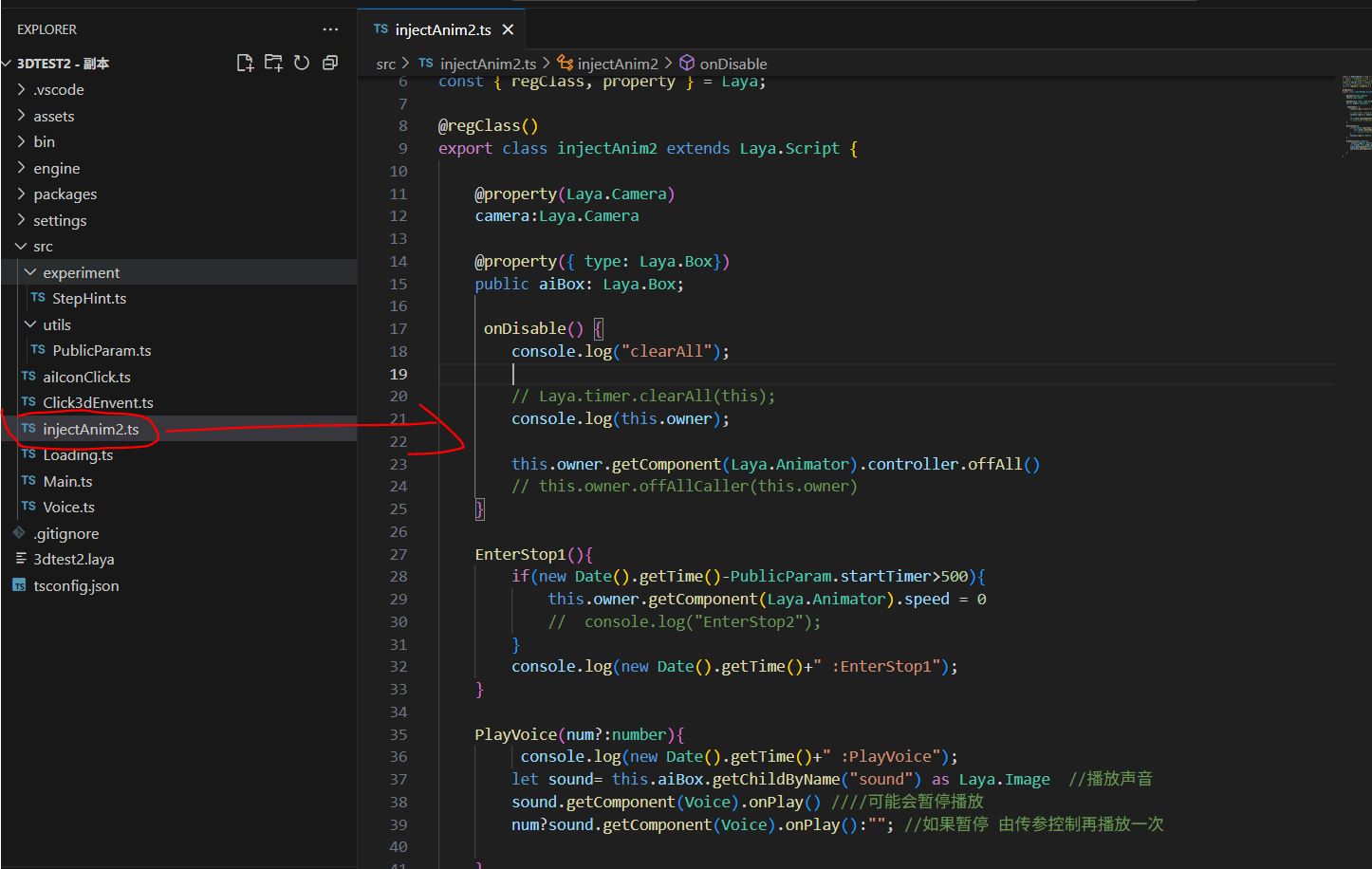Open Loading.ts file
Image resolution: width=1372 pixels, height=869 pixels.
(x=78, y=454)
